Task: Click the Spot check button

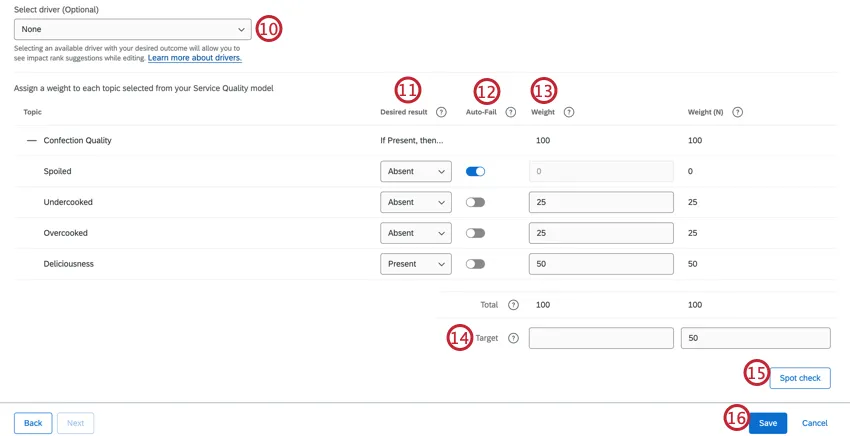Action: point(799,378)
